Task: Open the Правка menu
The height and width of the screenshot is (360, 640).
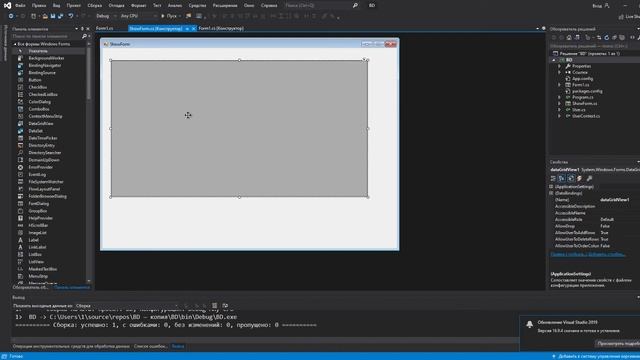Action: coord(39,6)
